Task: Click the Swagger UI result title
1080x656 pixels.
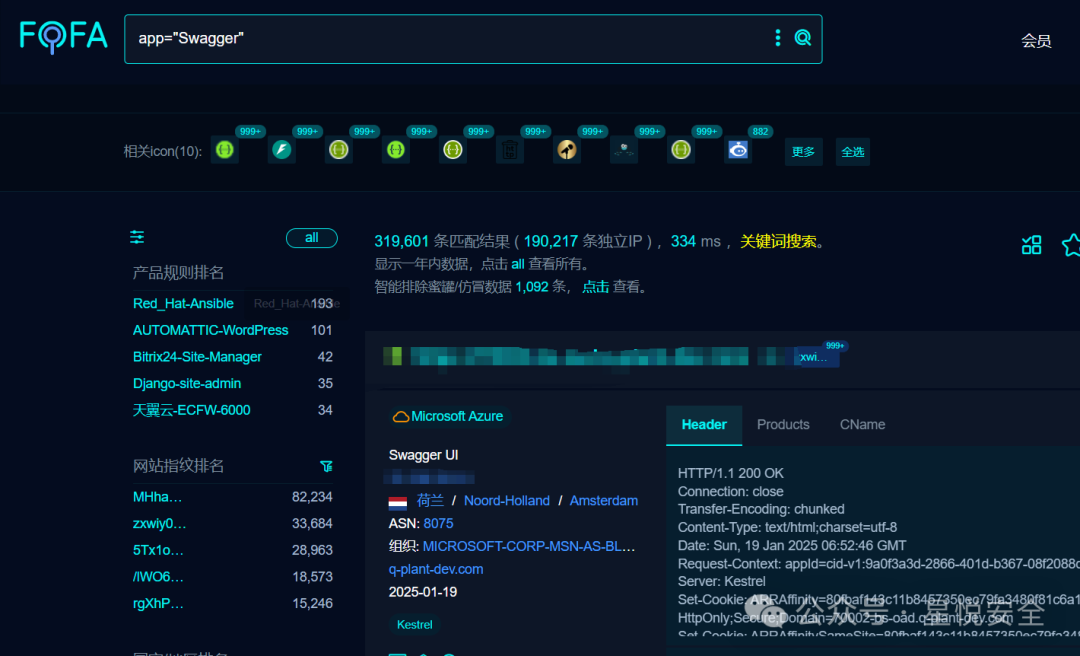Action: pos(424,455)
